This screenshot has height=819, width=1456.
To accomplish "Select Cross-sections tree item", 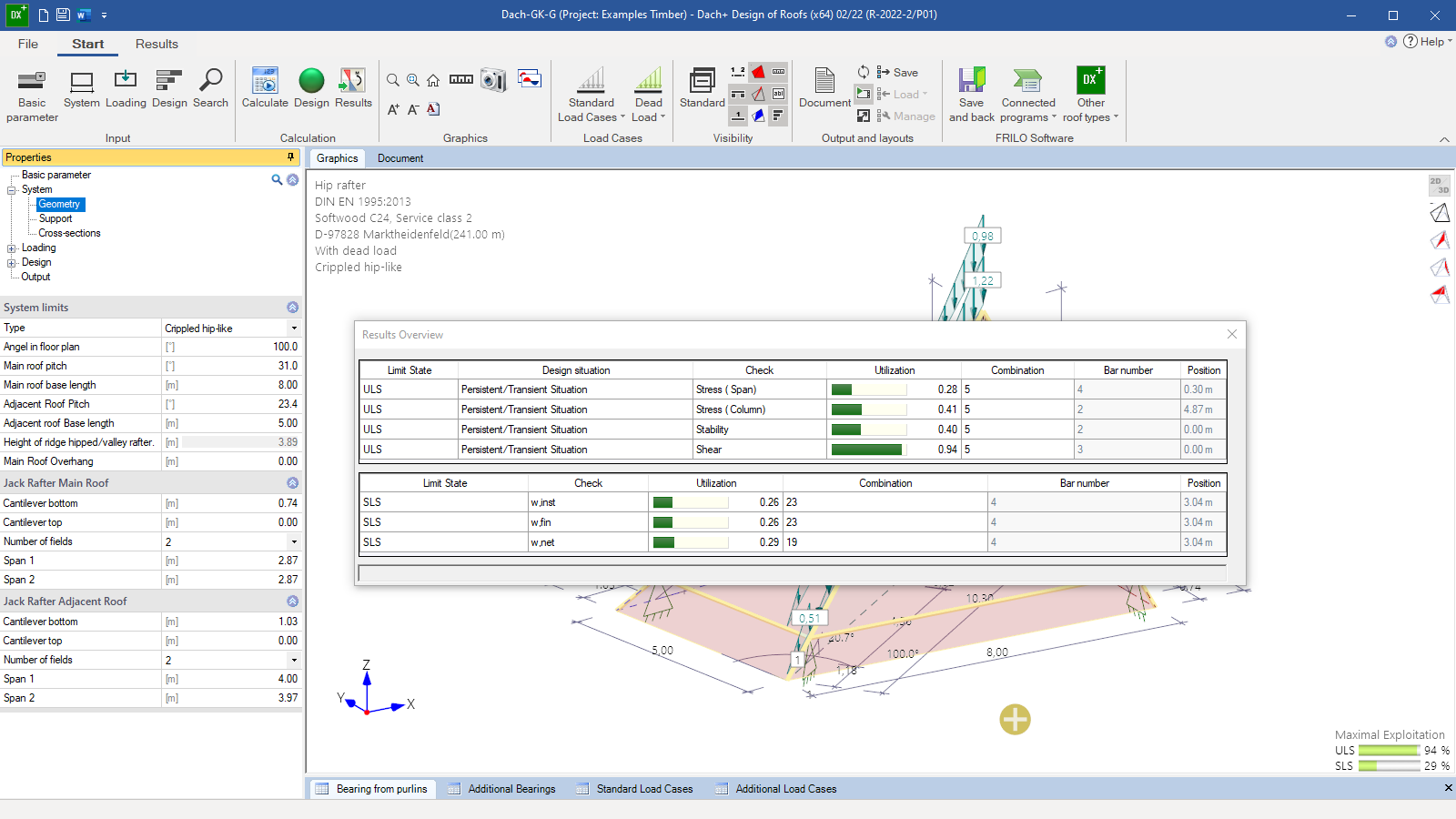I will (69, 233).
